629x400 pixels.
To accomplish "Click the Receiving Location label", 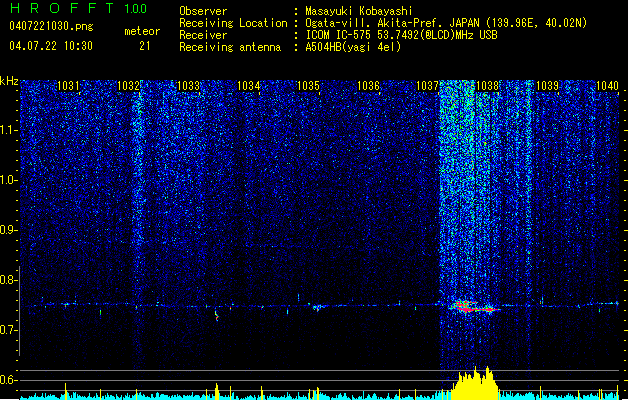I will 233,23.
